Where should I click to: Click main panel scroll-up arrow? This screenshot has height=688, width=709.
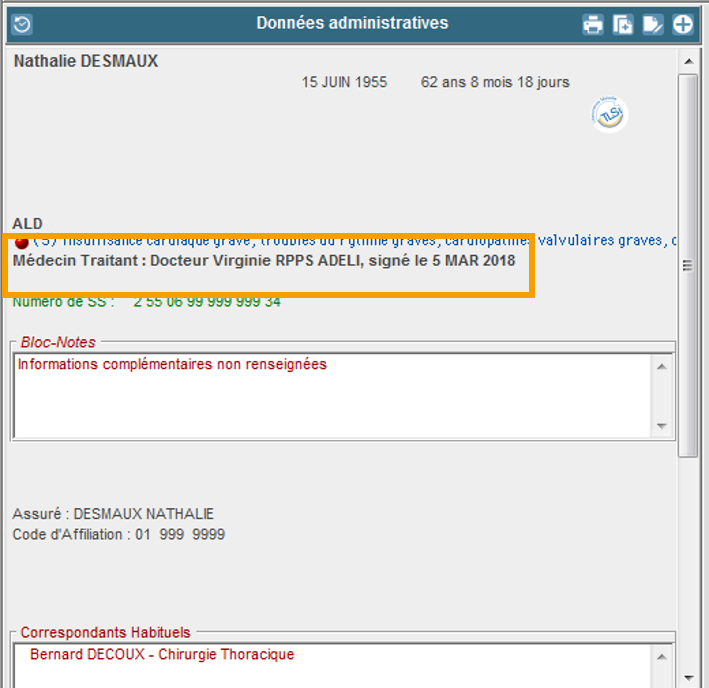pos(688,61)
